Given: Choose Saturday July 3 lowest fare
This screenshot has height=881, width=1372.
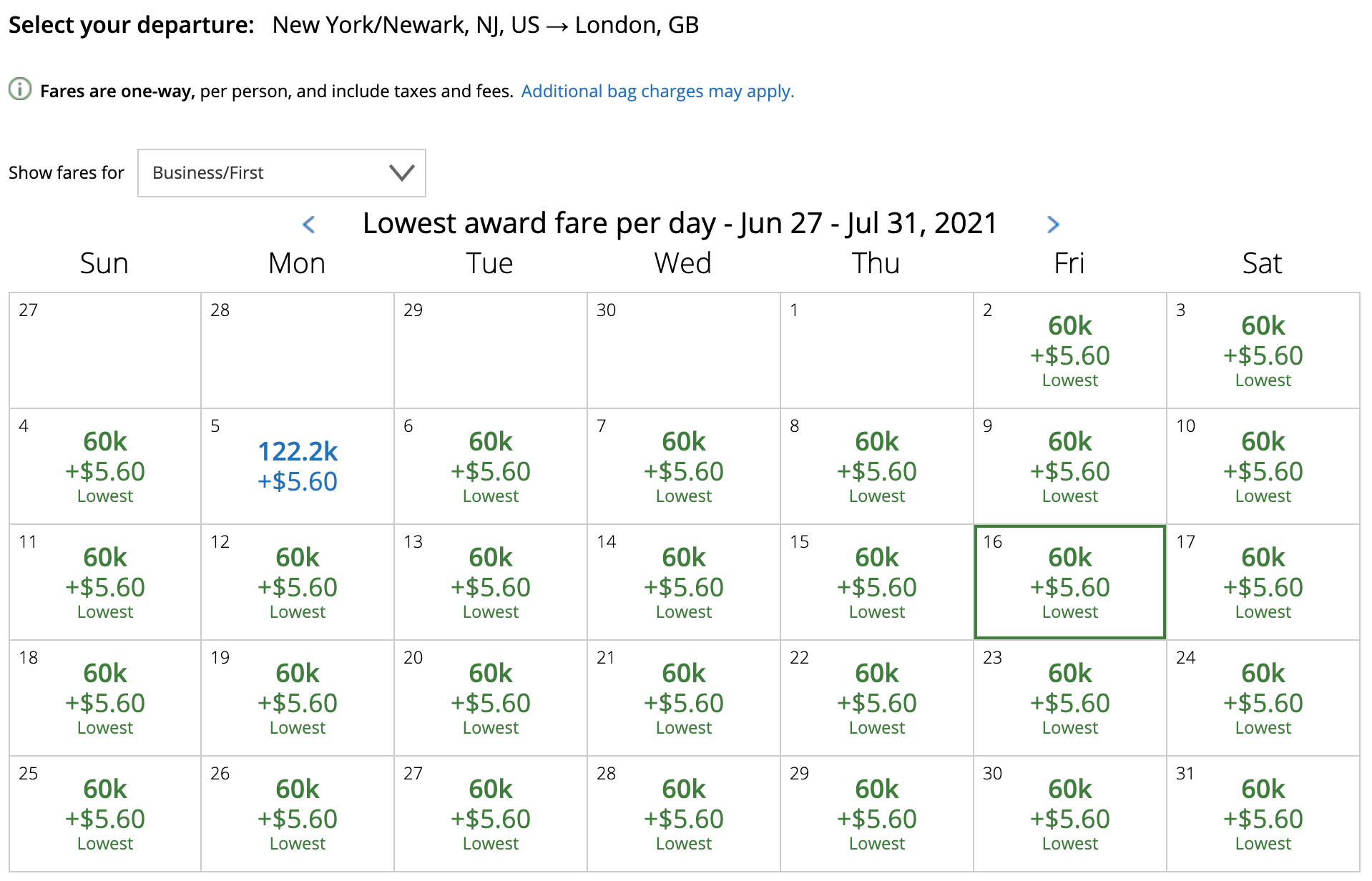Looking at the screenshot, I should [1263, 350].
